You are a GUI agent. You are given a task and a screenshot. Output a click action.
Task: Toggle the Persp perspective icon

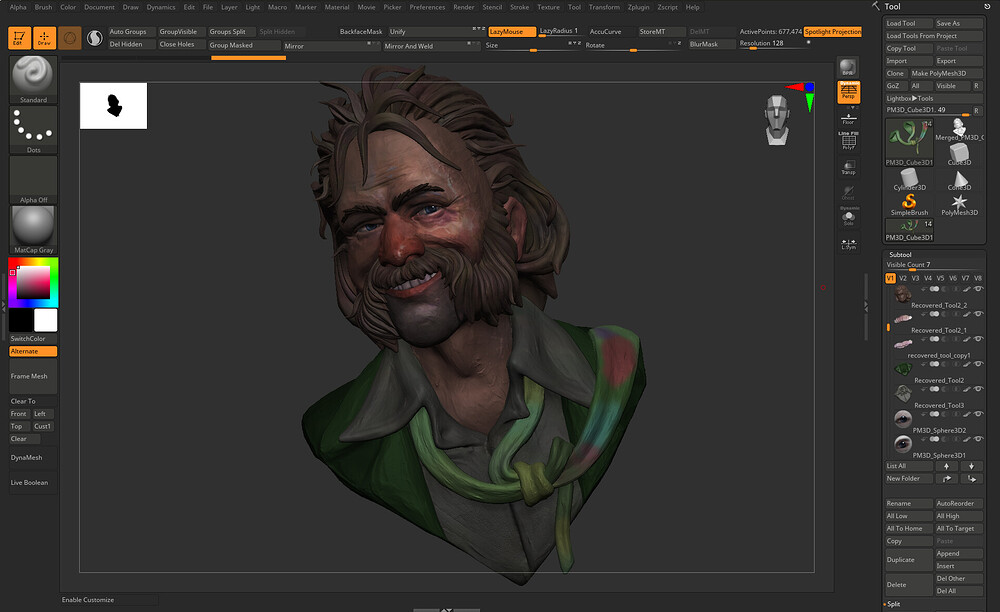coord(848,92)
